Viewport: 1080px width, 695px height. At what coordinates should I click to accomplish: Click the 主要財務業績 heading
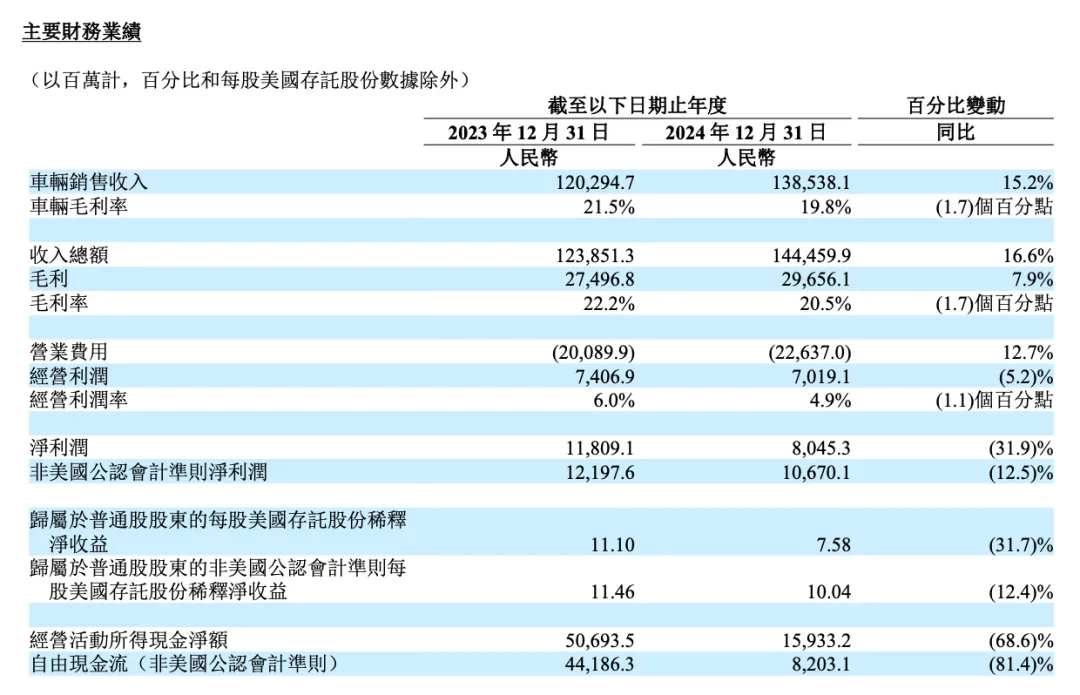tap(81, 32)
